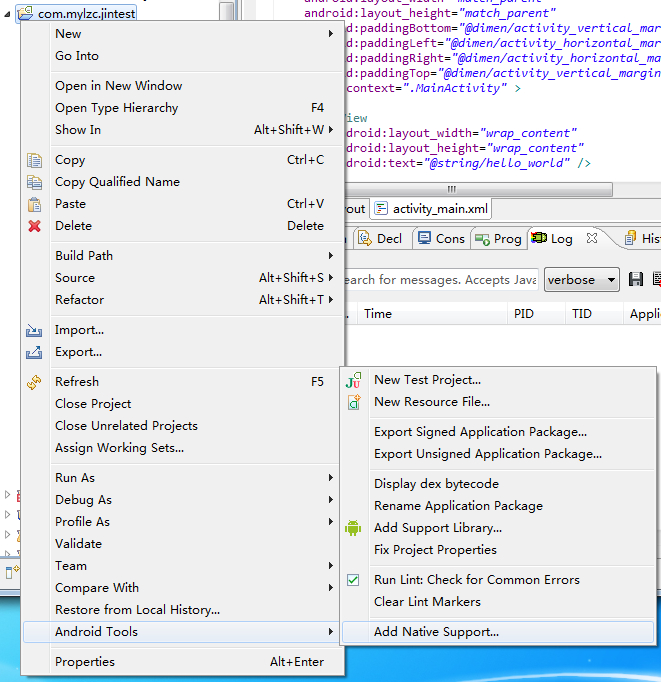
Task: Click the New Resource File icon
Action: pyautogui.click(x=354, y=402)
